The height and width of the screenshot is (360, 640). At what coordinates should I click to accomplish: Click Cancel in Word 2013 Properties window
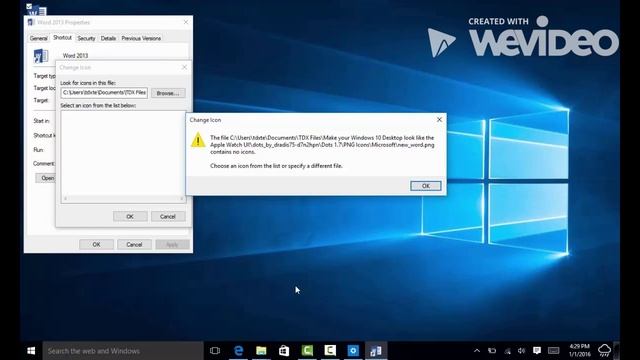coord(134,244)
